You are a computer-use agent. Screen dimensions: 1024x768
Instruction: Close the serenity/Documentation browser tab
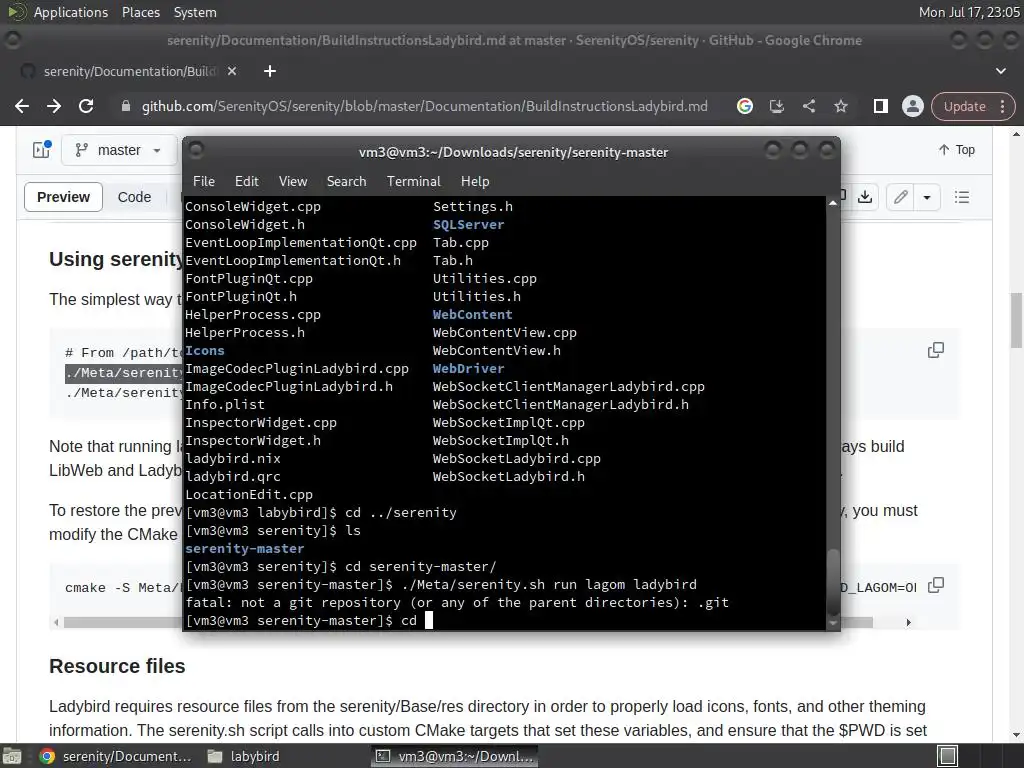232,71
